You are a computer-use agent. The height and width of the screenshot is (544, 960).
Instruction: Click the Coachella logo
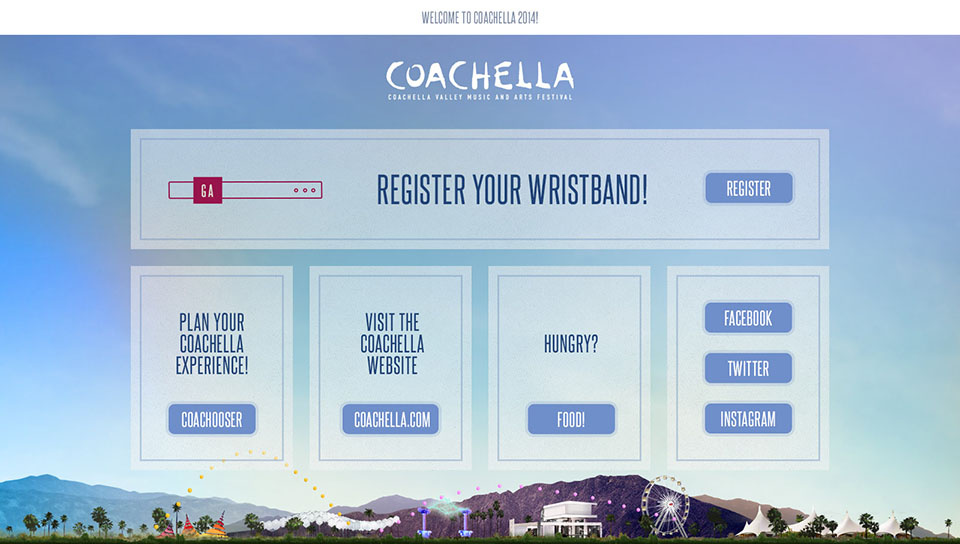pyautogui.click(x=480, y=80)
